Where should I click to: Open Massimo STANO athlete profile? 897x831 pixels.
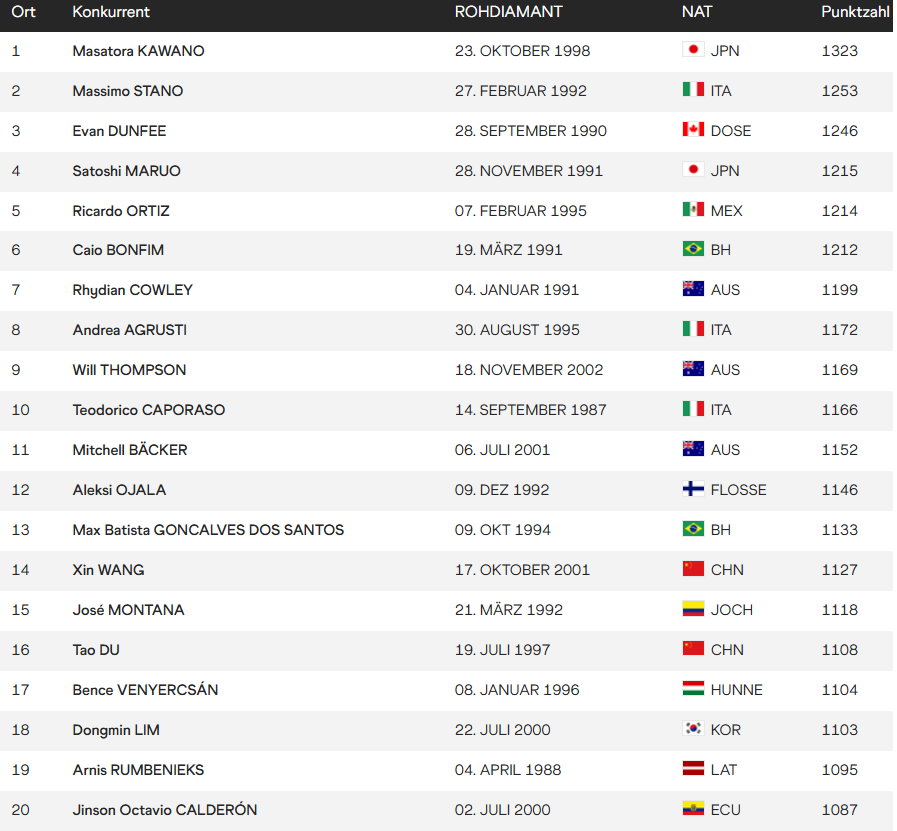[x=128, y=91]
